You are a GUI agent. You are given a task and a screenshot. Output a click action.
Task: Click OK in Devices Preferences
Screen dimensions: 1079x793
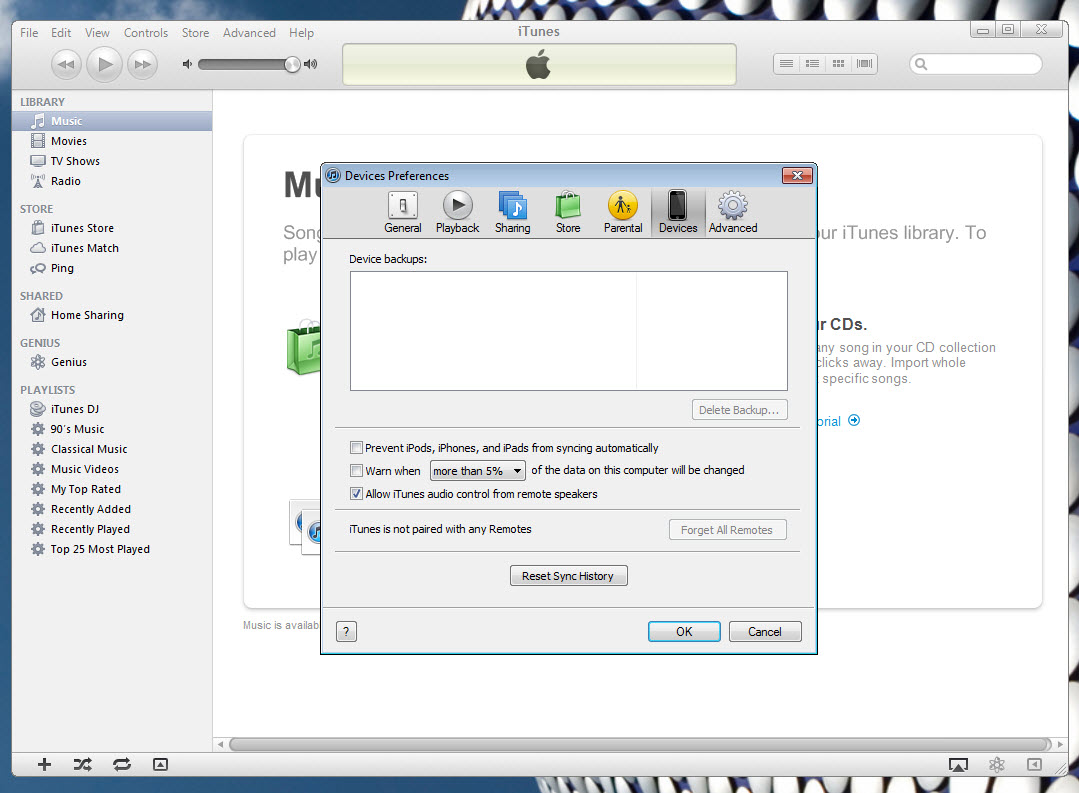coord(684,631)
